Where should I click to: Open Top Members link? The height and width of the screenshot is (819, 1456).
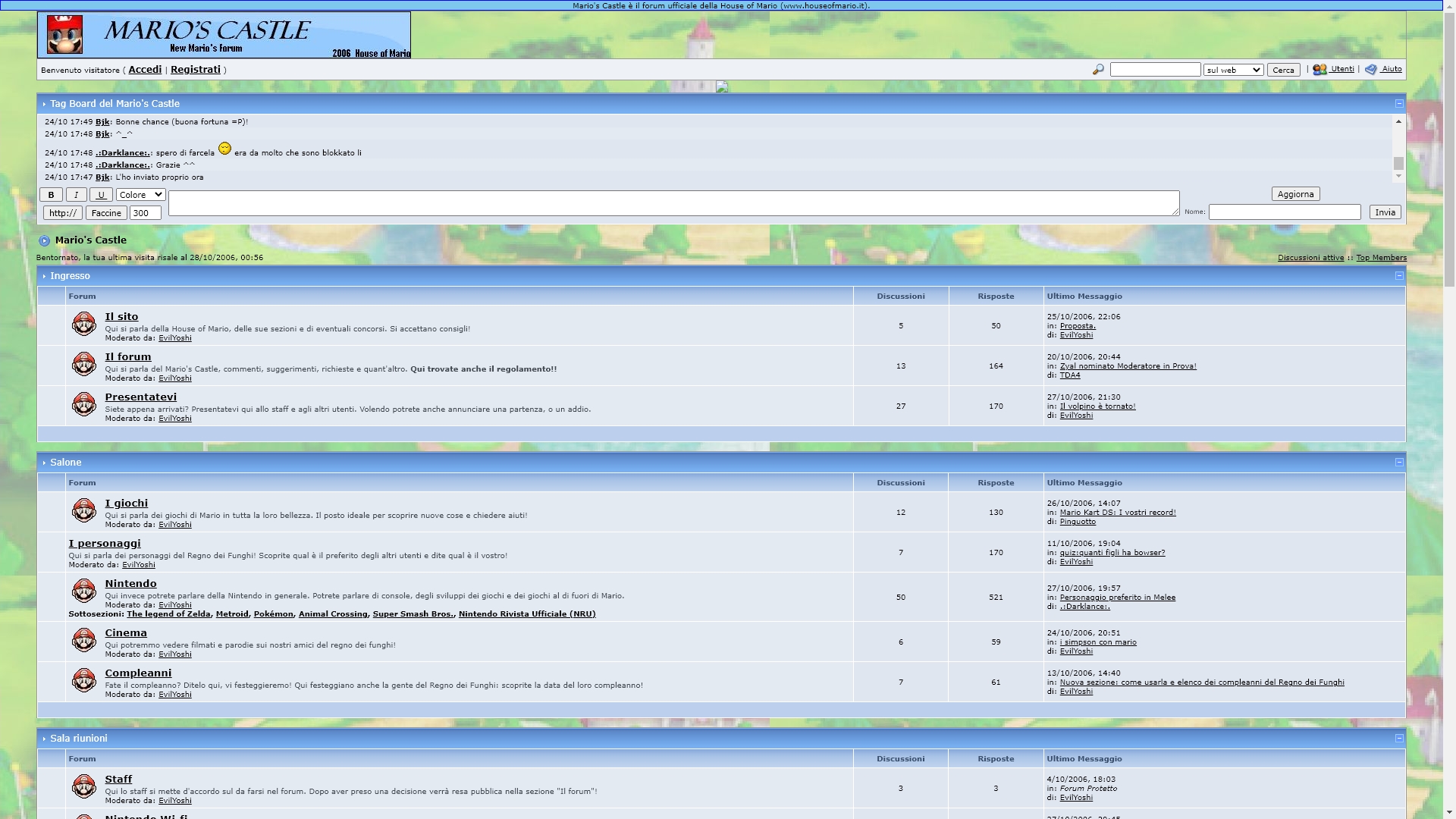point(1381,258)
